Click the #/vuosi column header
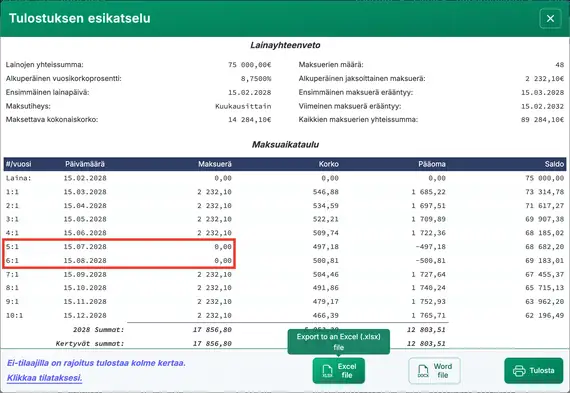 point(19,164)
